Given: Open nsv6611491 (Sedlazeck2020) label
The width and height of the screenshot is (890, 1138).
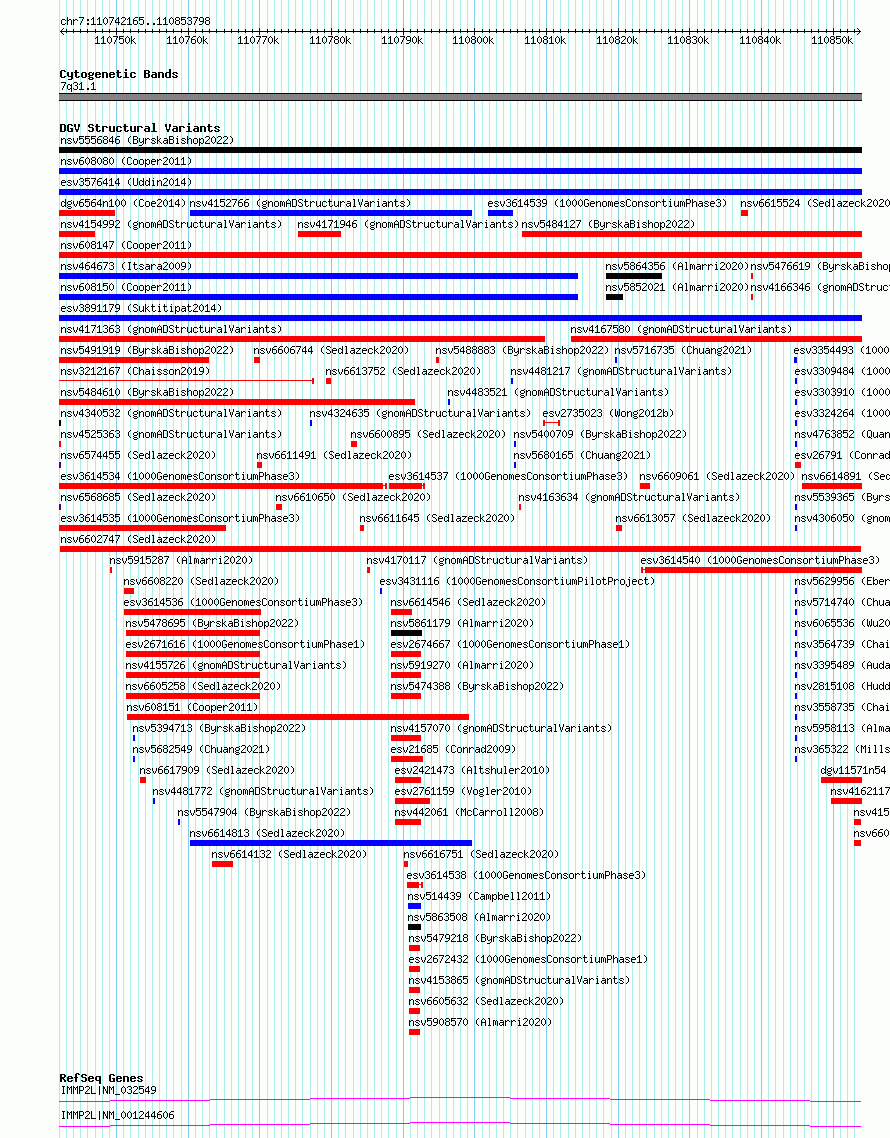Looking at the screenshot, I should pyautogui.click(x=334, y=456).
